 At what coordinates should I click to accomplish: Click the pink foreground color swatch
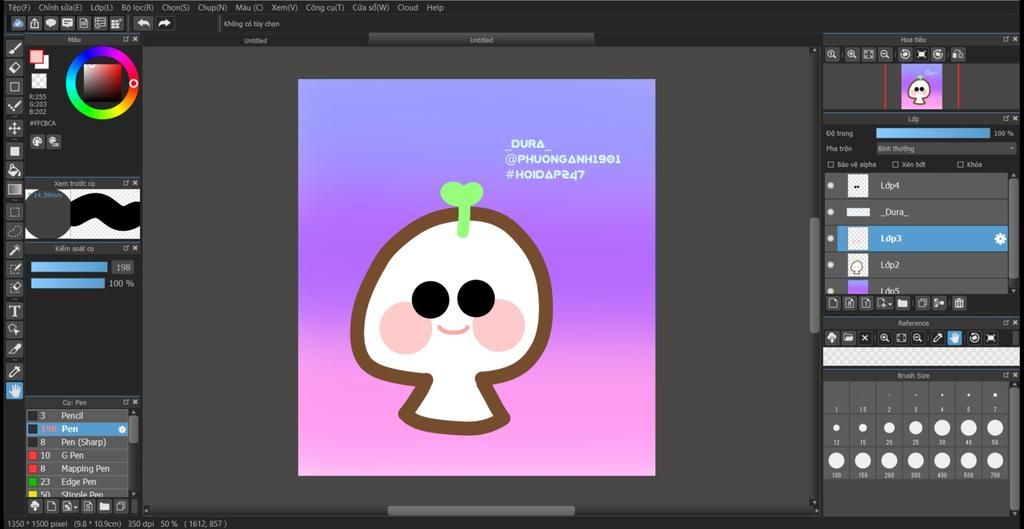click(37, 57)
